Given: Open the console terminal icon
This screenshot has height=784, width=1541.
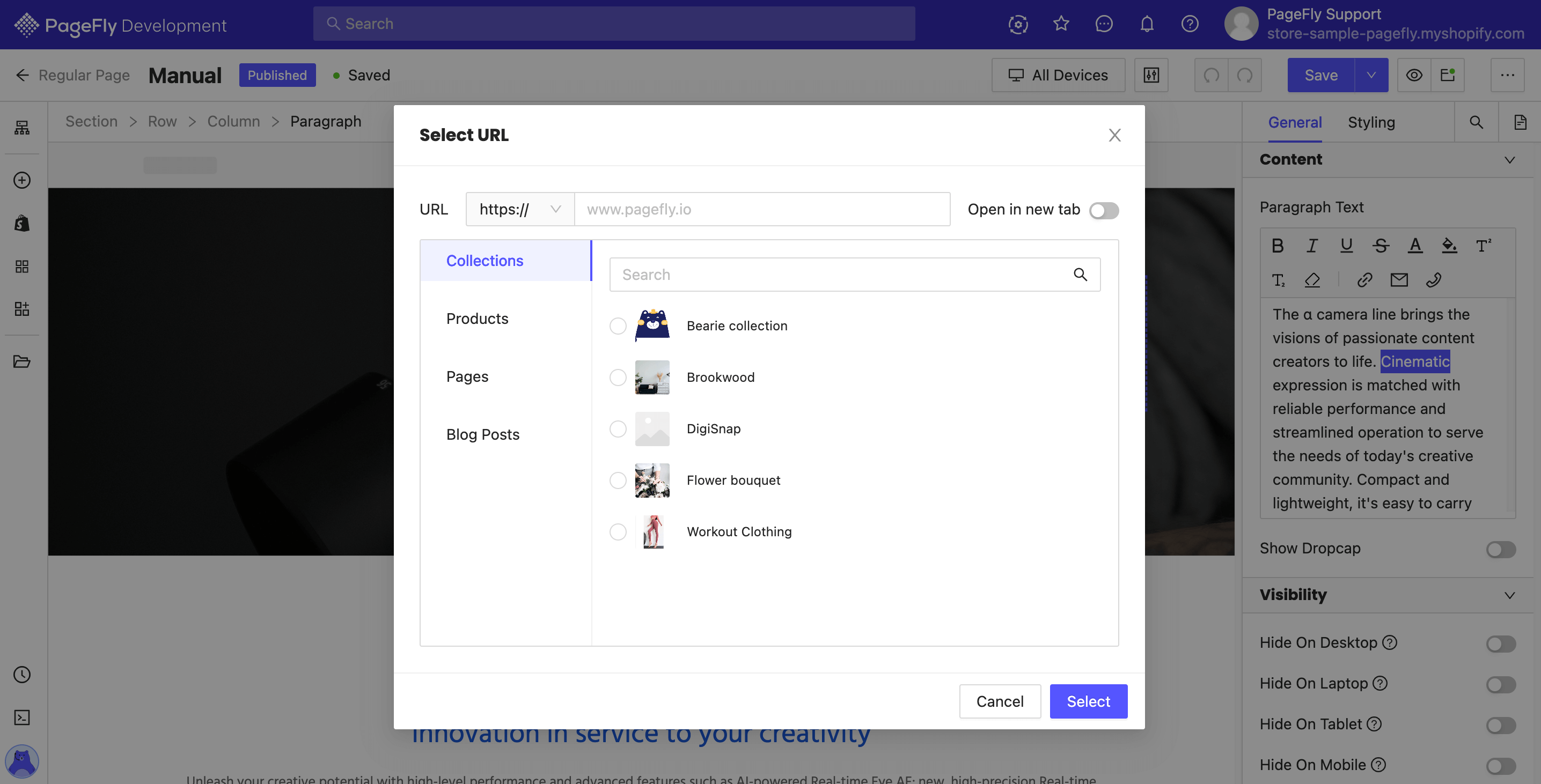Looking at the screenshot, I should (x=22, y=718).
